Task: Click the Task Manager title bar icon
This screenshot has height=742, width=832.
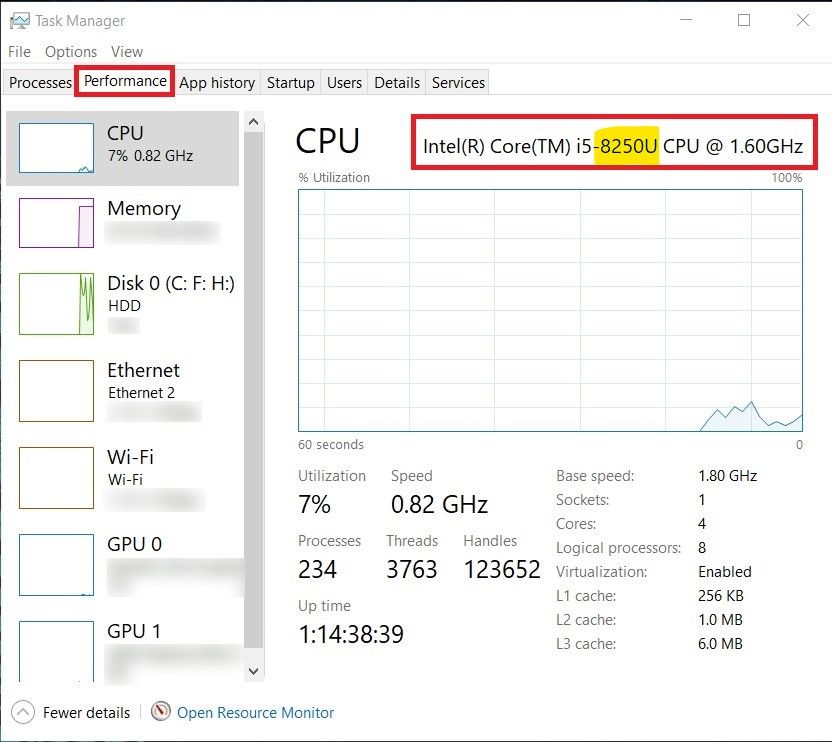Action: click(18, 20)
